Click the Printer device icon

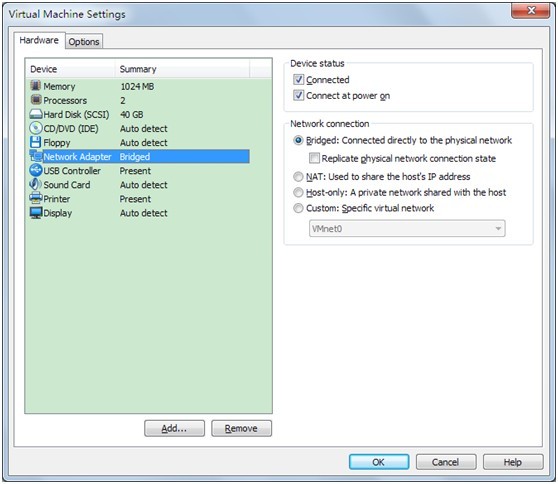coord(36,198)
